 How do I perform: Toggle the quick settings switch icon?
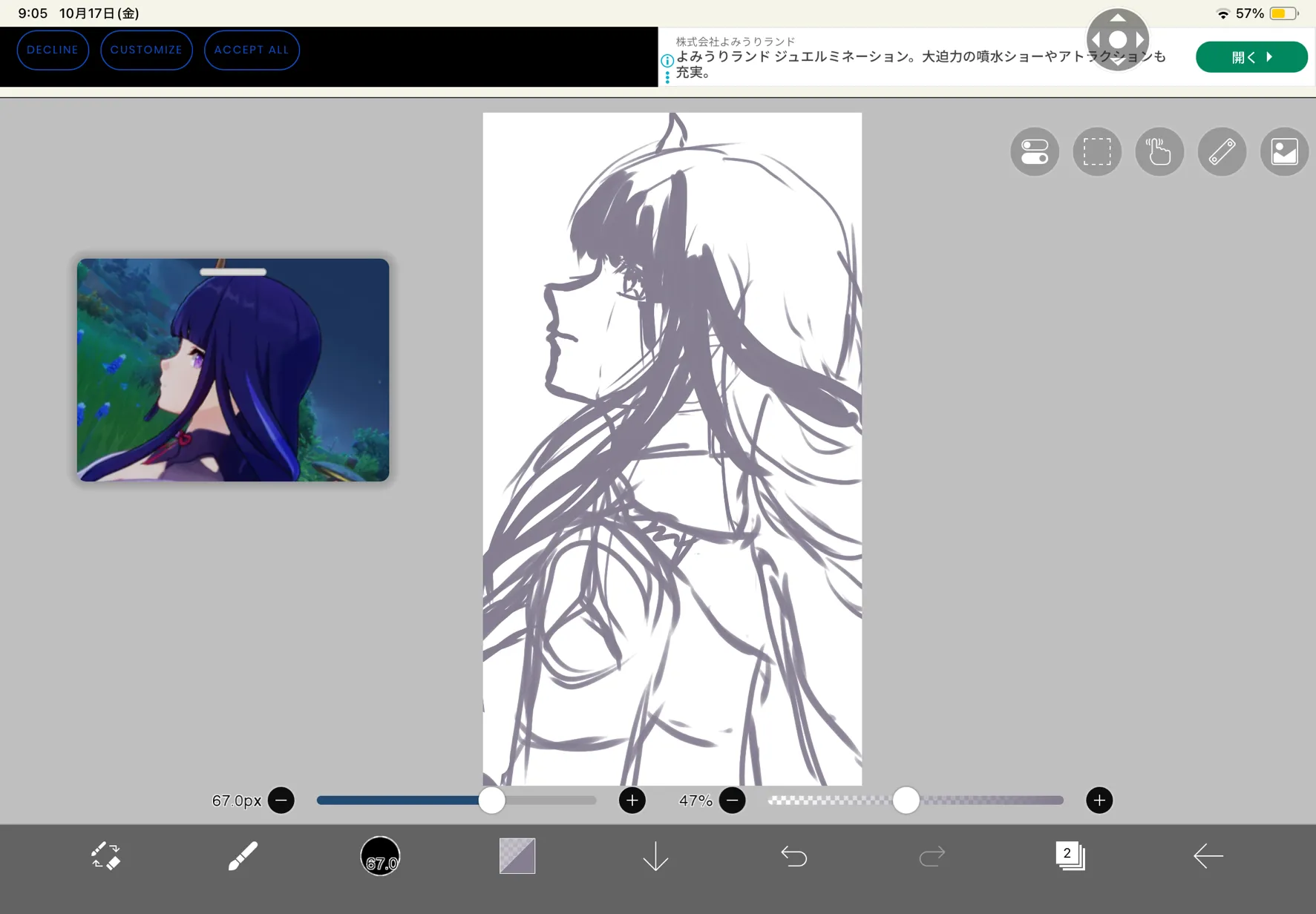[x=1035, y=152]
